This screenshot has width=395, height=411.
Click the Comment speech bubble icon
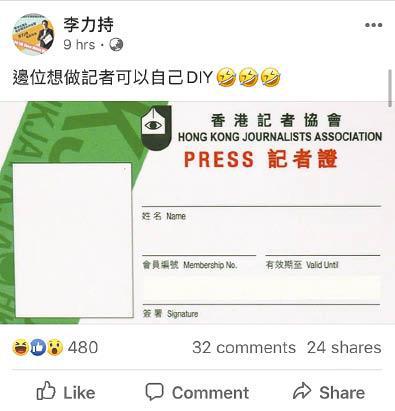pos(154,392)
